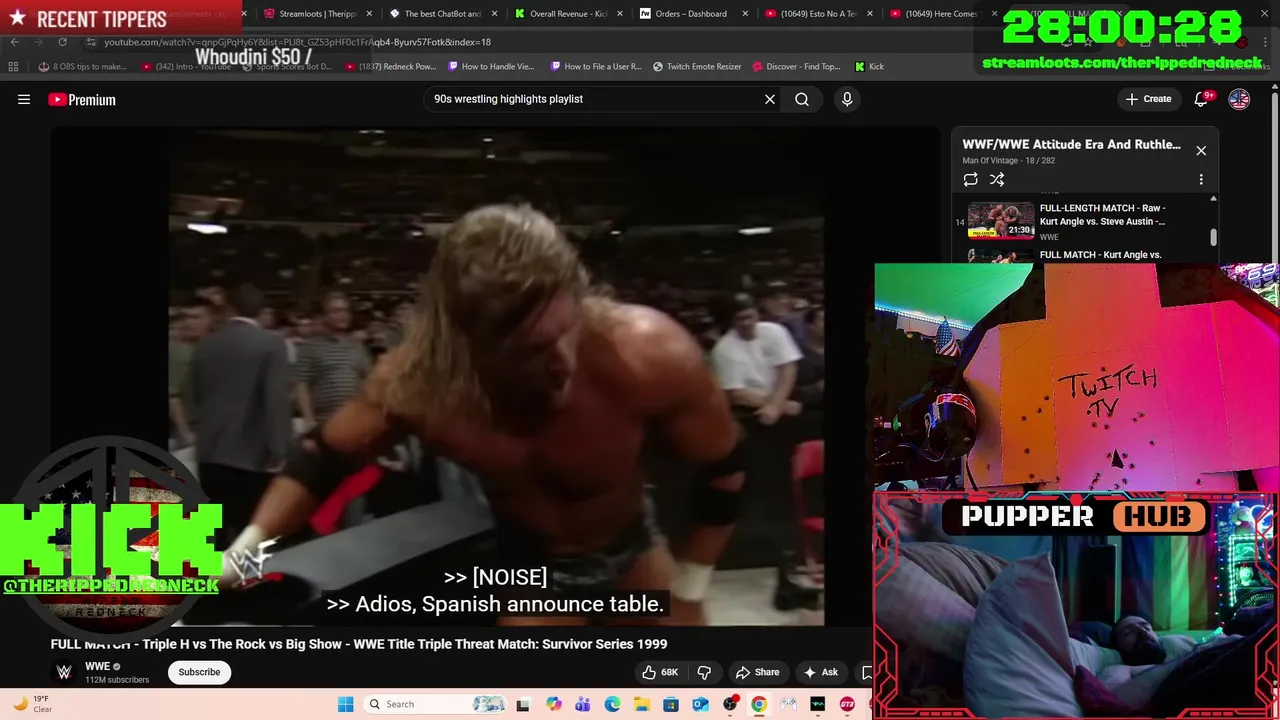Subscribe to the WWE channel

click(x=199, y=672)
